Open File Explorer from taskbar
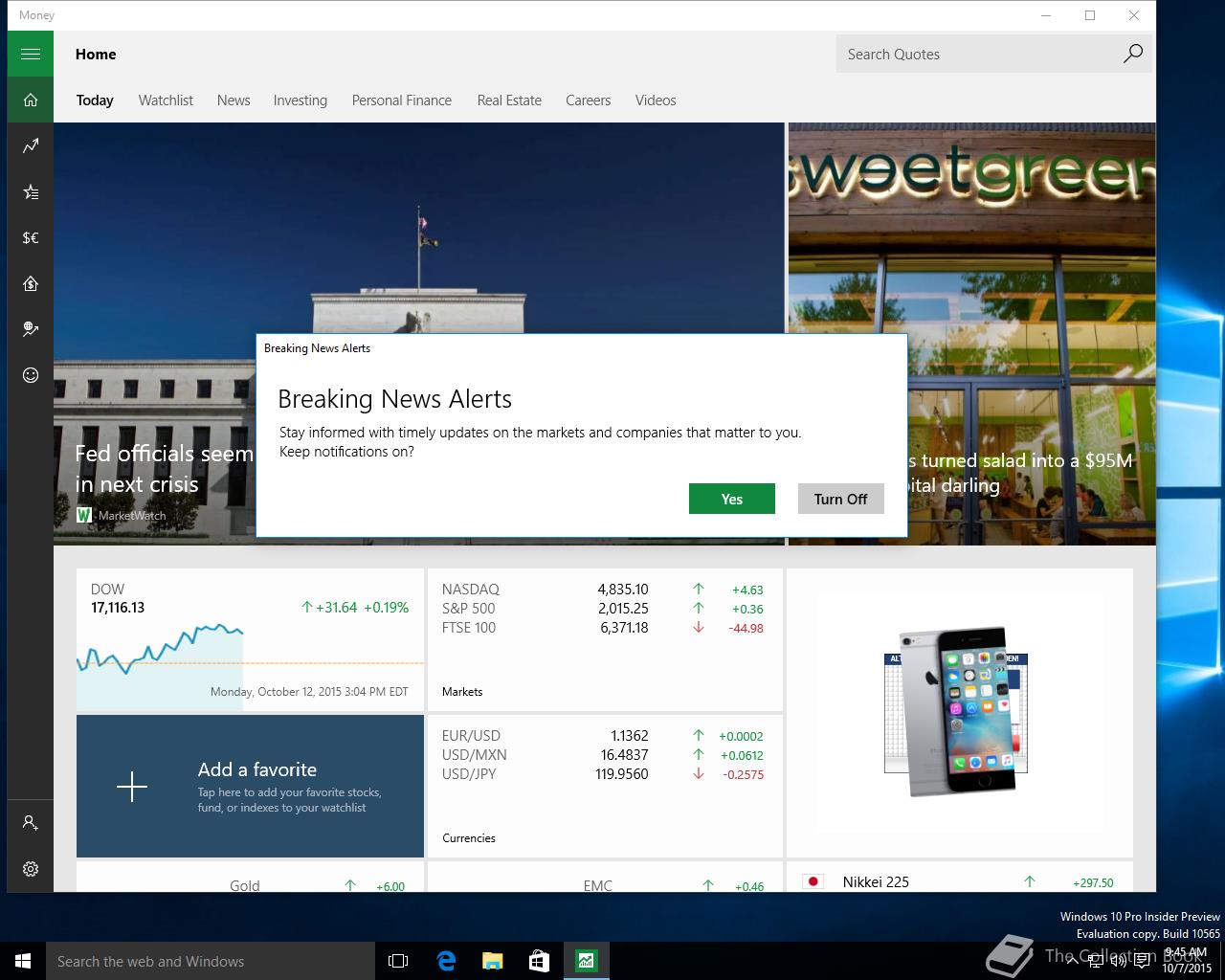This screenshot has width=1225, height=980. (x=492, y=961)
